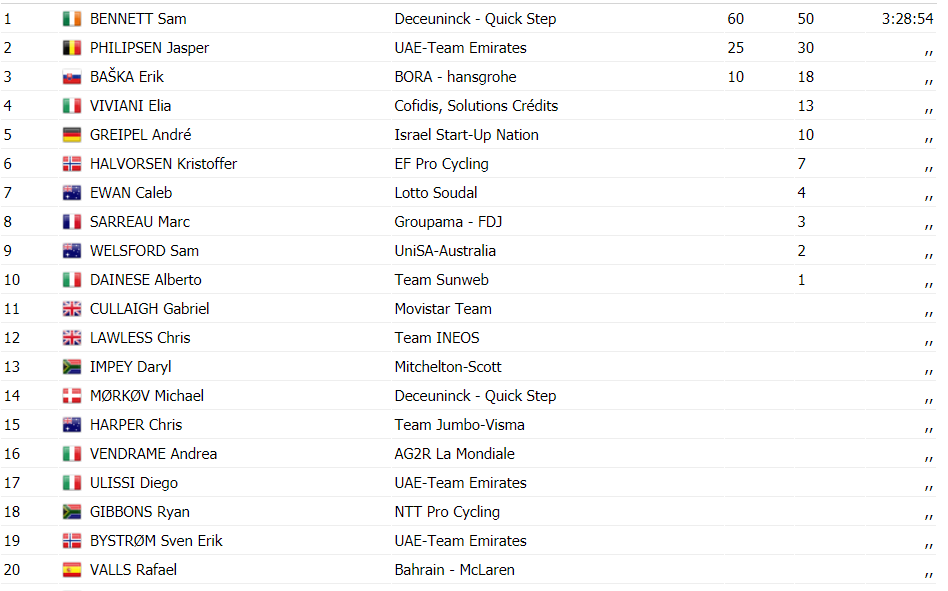Click the German flag beside GREIPEL André

pos(71,135)
